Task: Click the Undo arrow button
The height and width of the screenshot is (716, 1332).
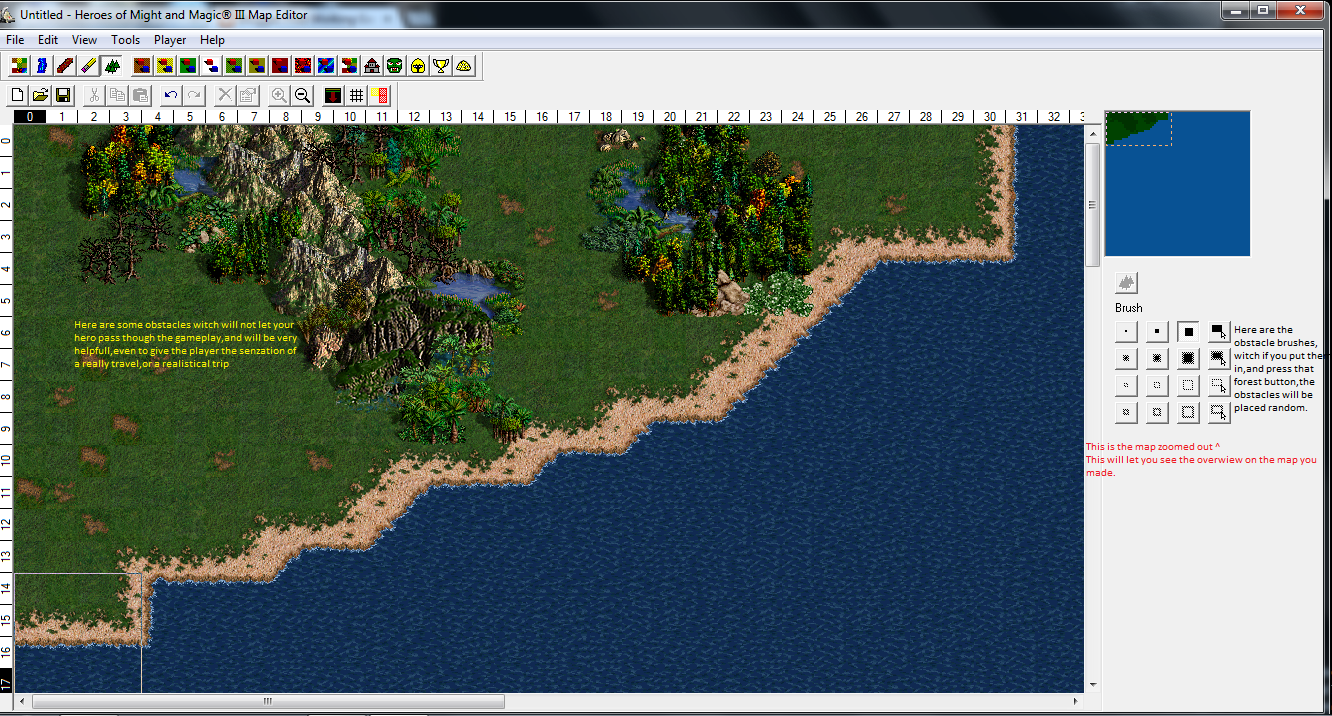Action: click(171, 95)
